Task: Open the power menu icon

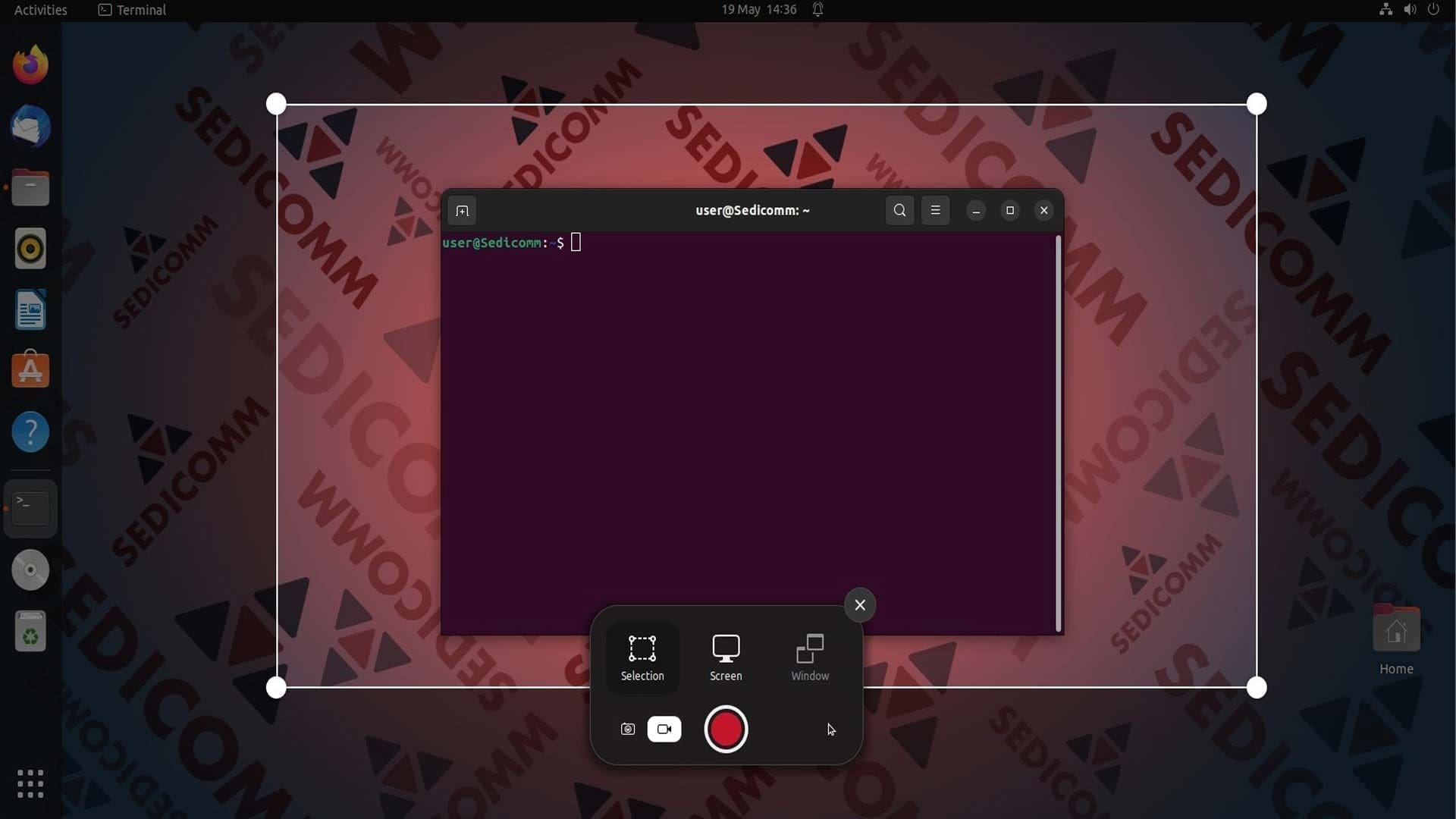Action: coord(1433,10)
